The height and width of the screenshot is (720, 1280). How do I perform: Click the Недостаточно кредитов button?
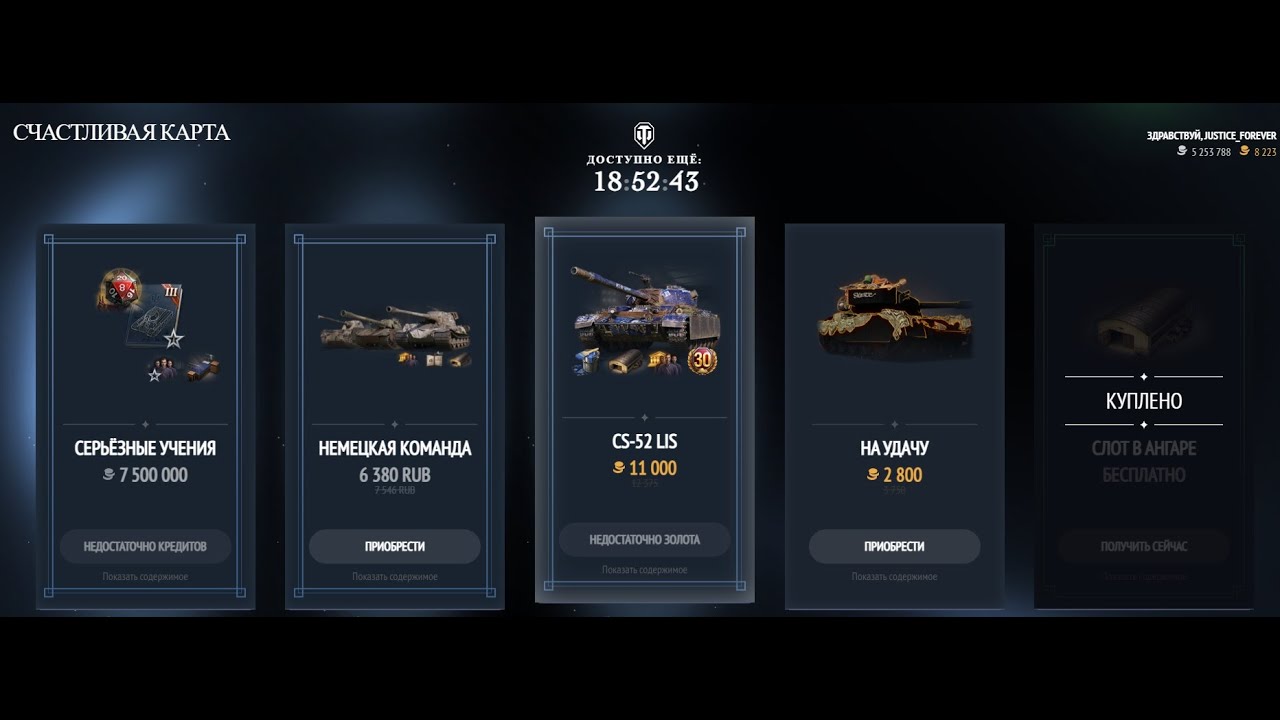tap(145, 546)
